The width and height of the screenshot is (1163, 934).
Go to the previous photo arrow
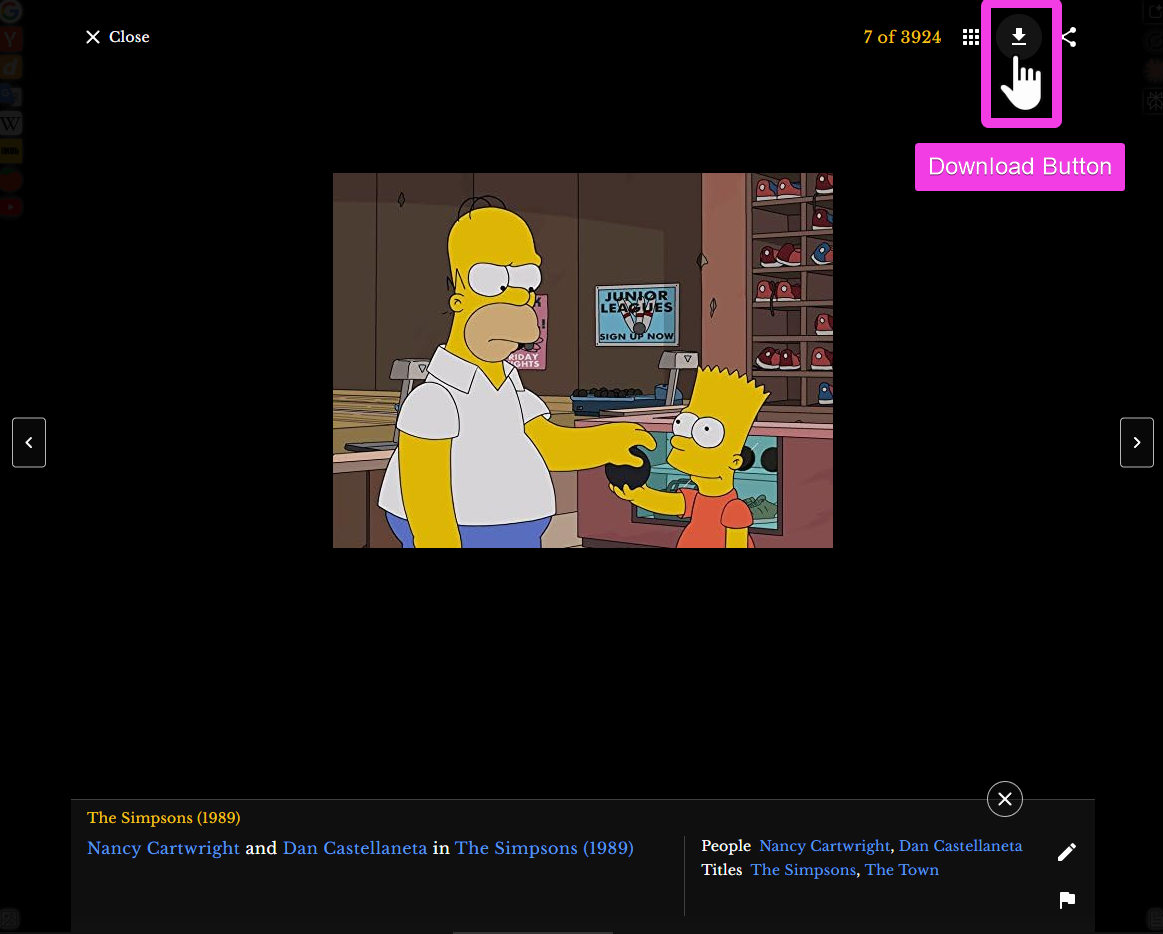tap(29, 442)
